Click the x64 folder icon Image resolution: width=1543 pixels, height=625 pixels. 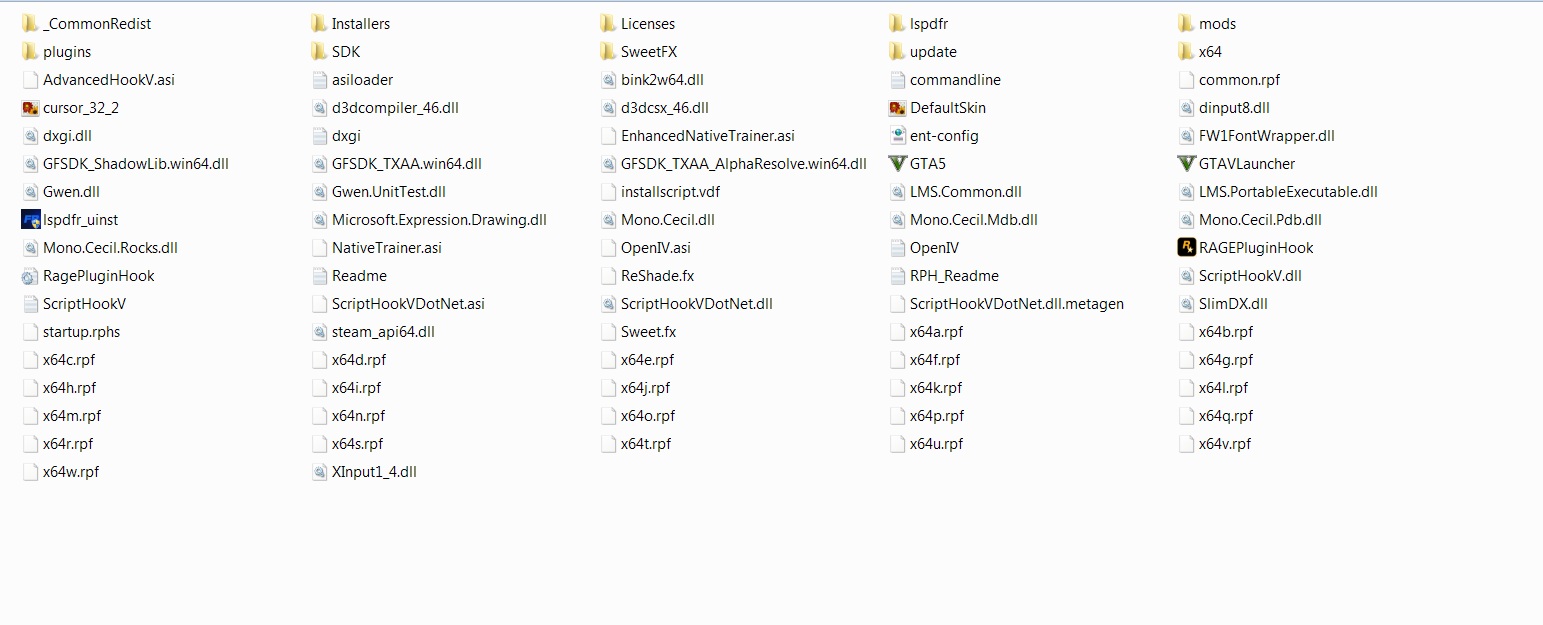(1186, 51)
